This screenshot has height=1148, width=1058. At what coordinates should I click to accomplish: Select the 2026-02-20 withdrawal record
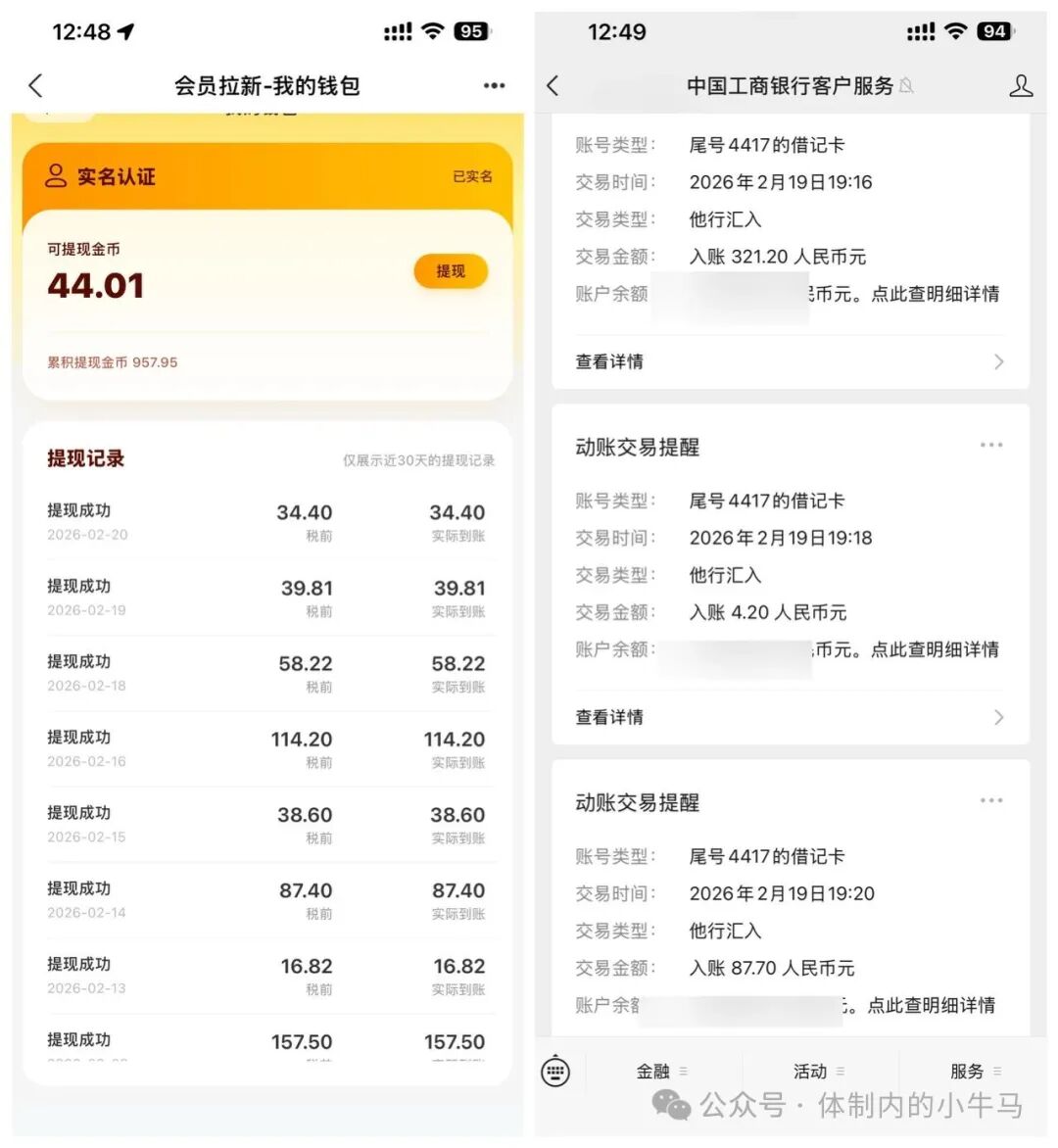tap(267, 522)
